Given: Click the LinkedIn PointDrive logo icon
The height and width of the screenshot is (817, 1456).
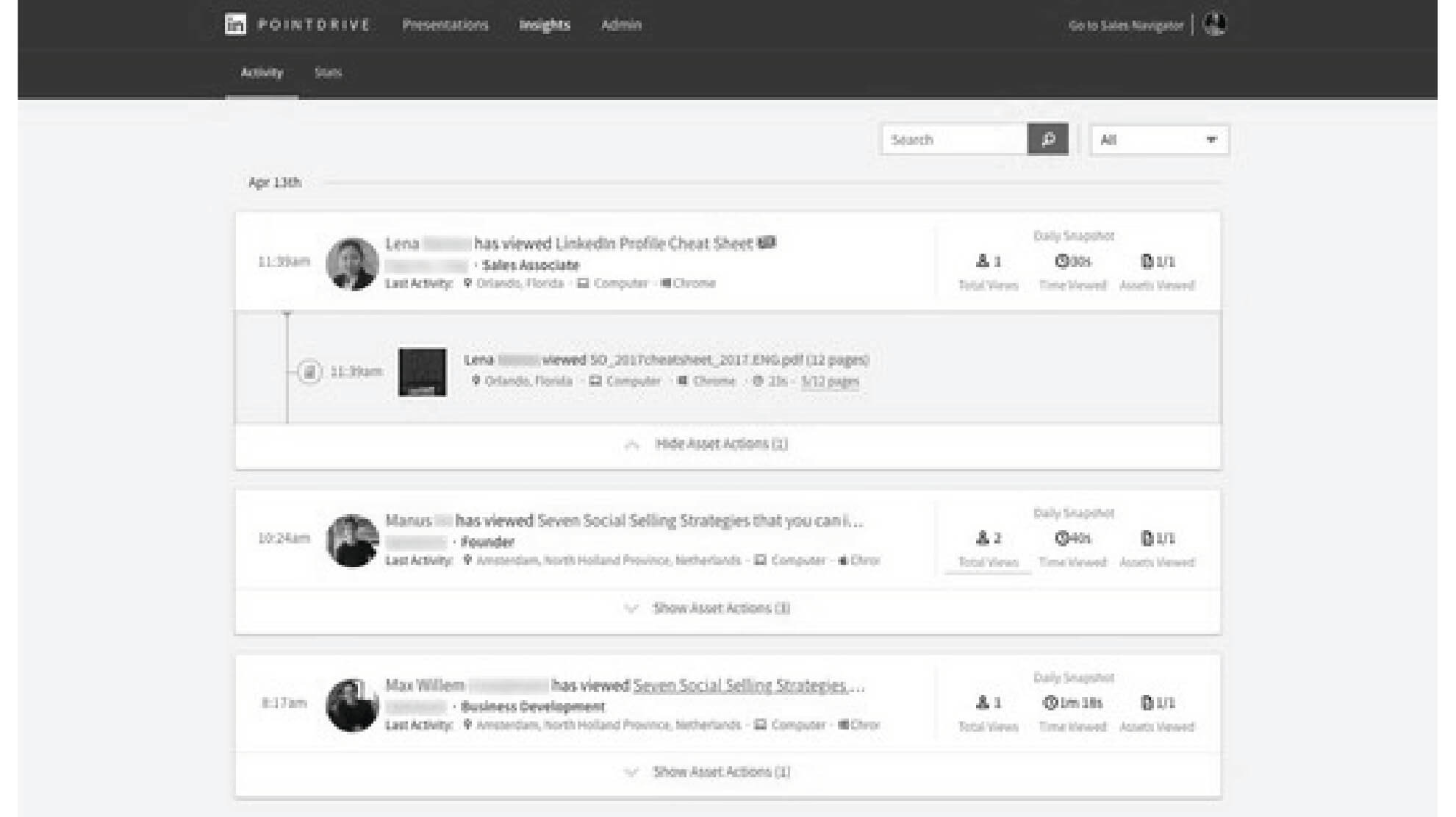Looking at the screenshot, I should point(235,24).
